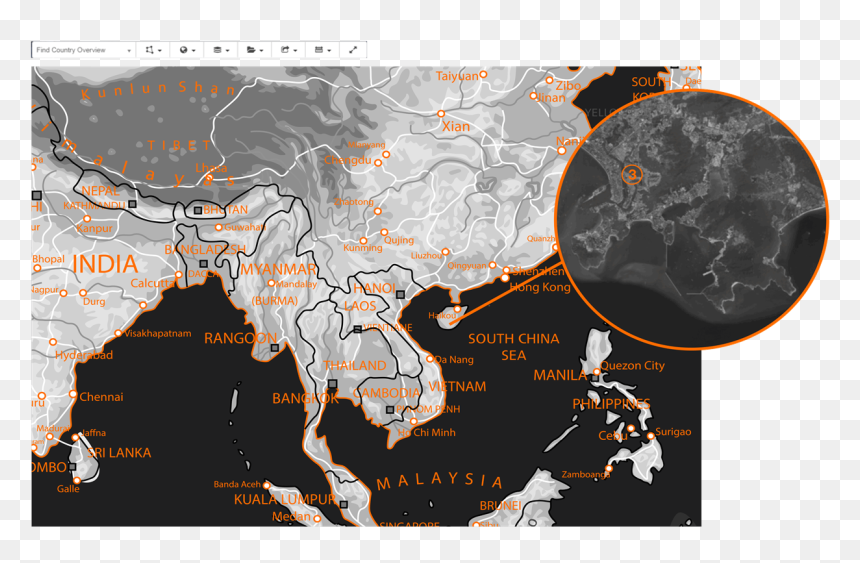Click the Galle city circle marker

[x=77, y=481]
